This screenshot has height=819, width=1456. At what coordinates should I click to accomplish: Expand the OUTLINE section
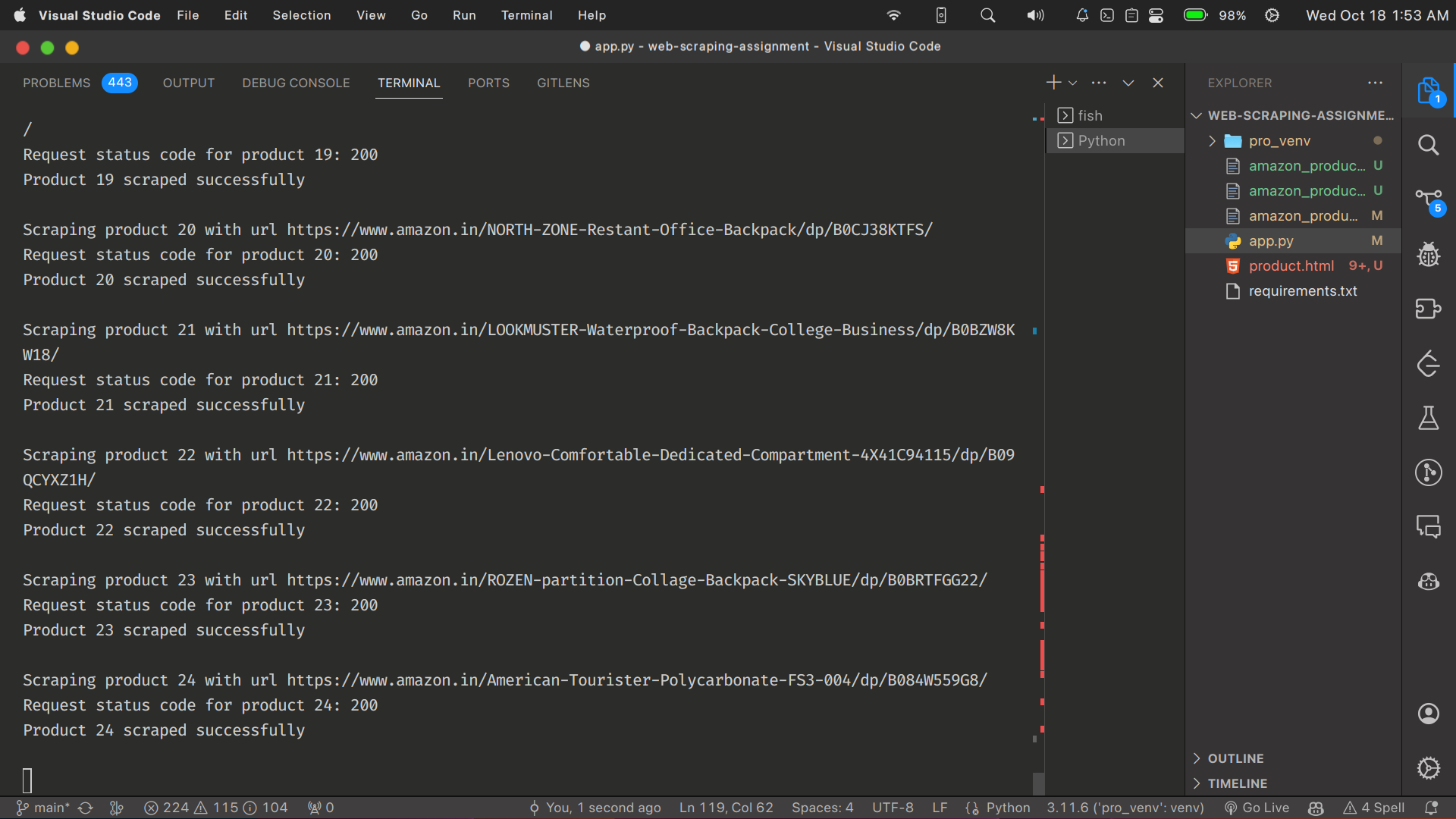tap(1235, 758)
